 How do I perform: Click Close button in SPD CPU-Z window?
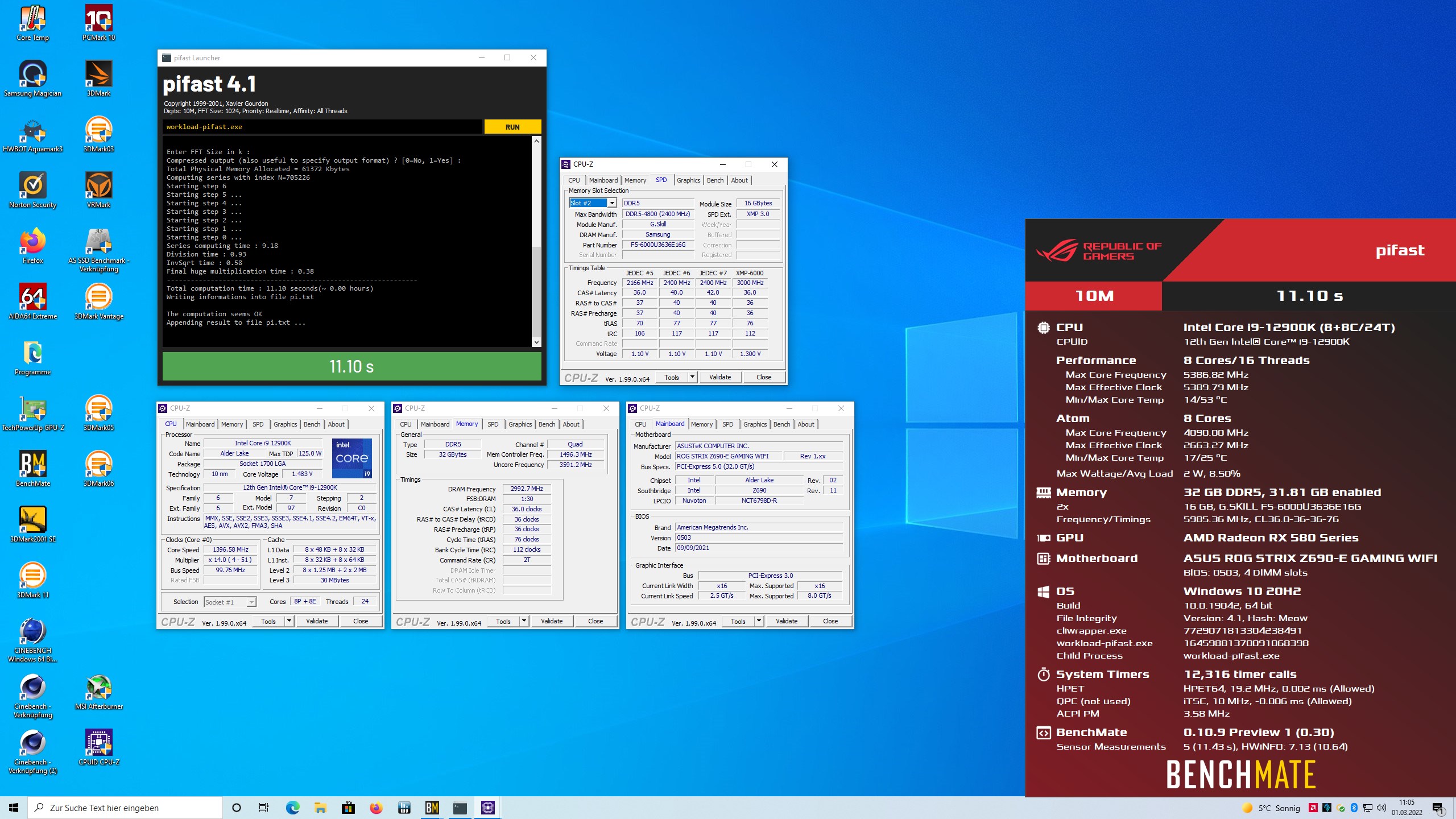coord(764,377)
